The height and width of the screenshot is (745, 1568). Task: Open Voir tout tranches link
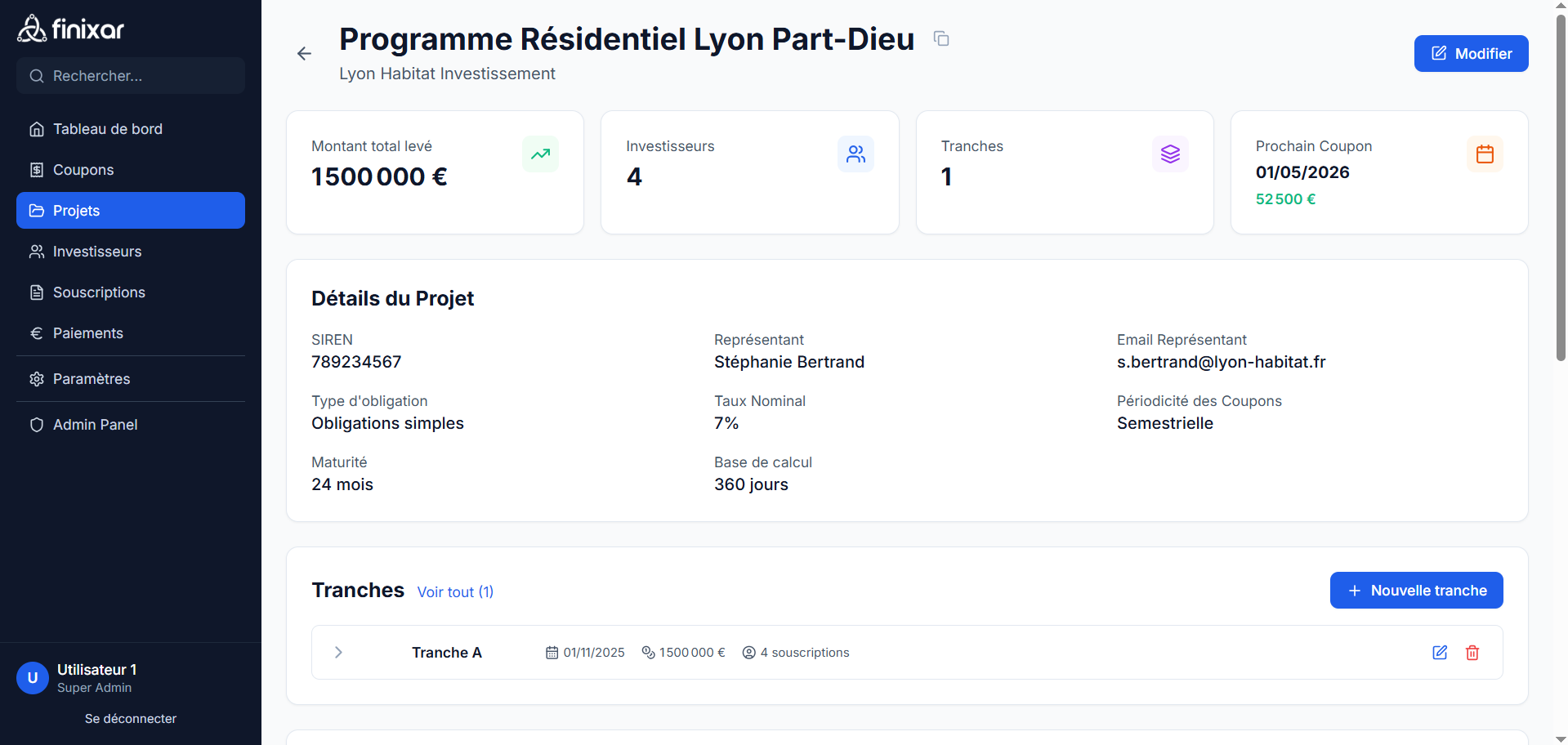coord(454,591)
